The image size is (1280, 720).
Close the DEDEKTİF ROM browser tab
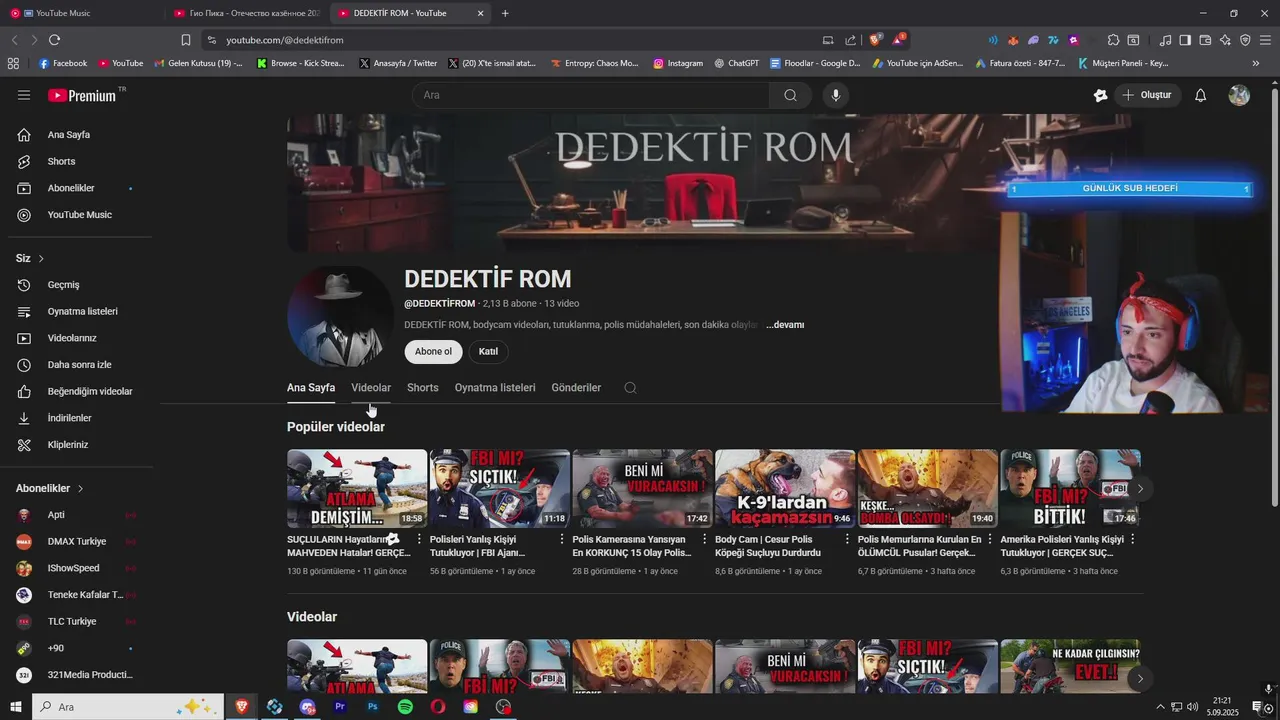pos(480,13)
